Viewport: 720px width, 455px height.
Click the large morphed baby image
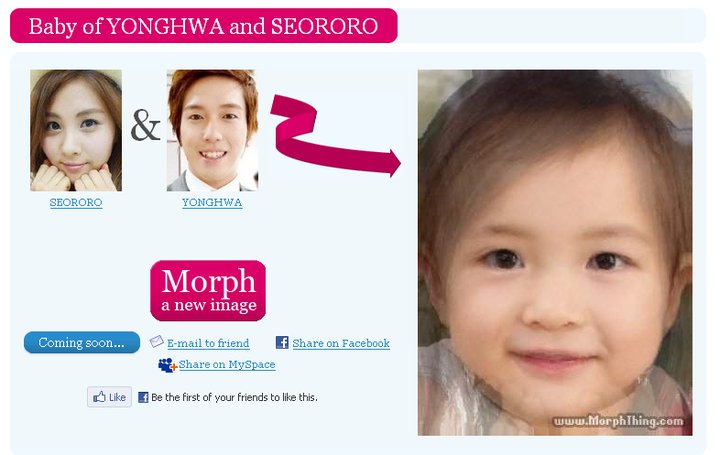tap(555, 253)
